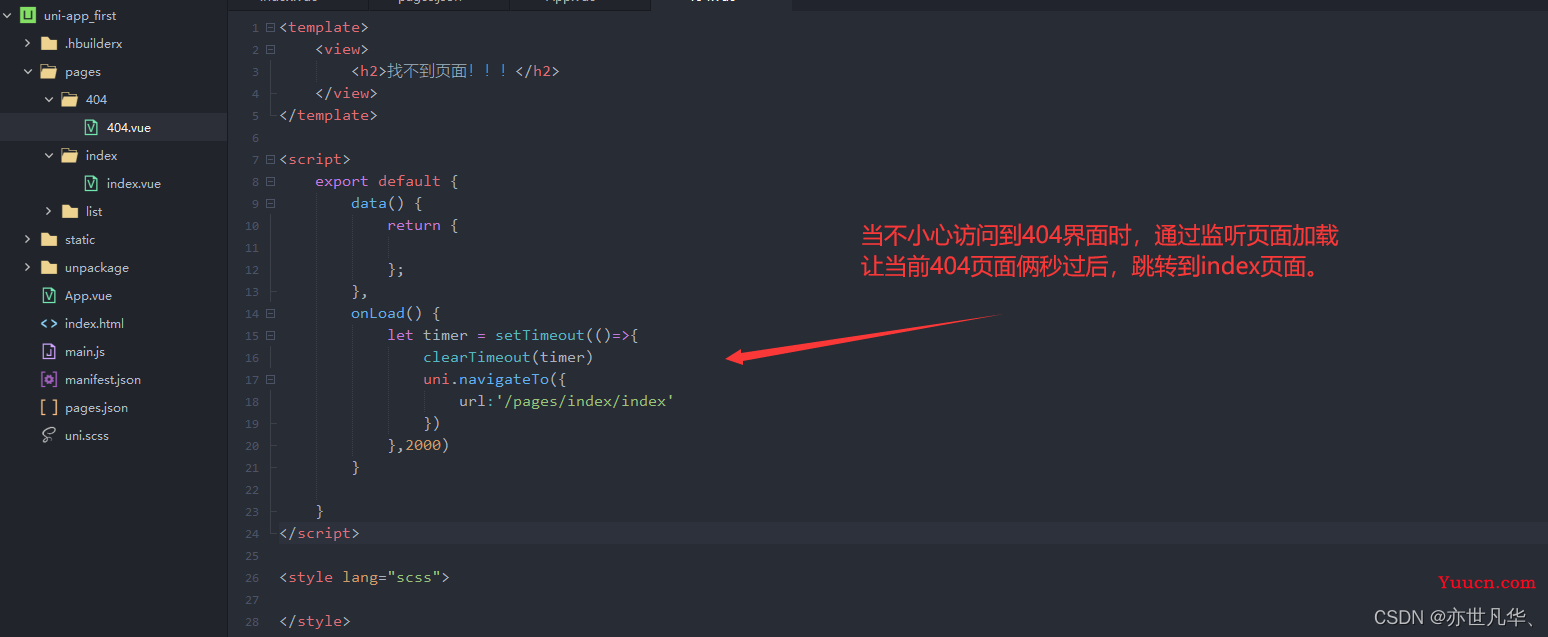Open the manifest.json file
1548x637 pixels.
103,380
